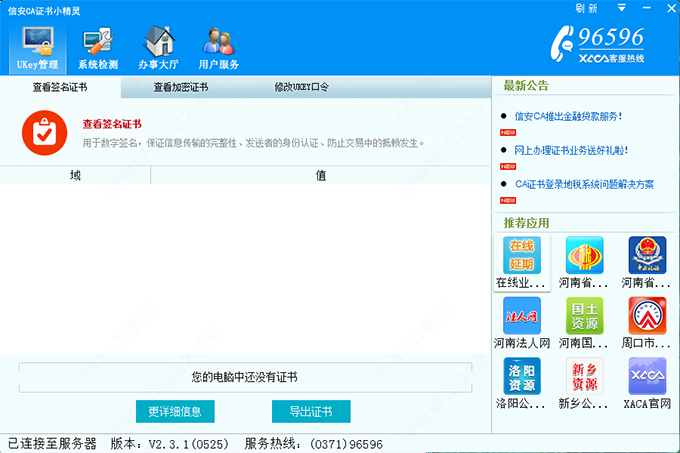Open the 信安CA推出金融贷款服务 announcement
The width and height of the screenshot is (680, 453).
point(569,116)
